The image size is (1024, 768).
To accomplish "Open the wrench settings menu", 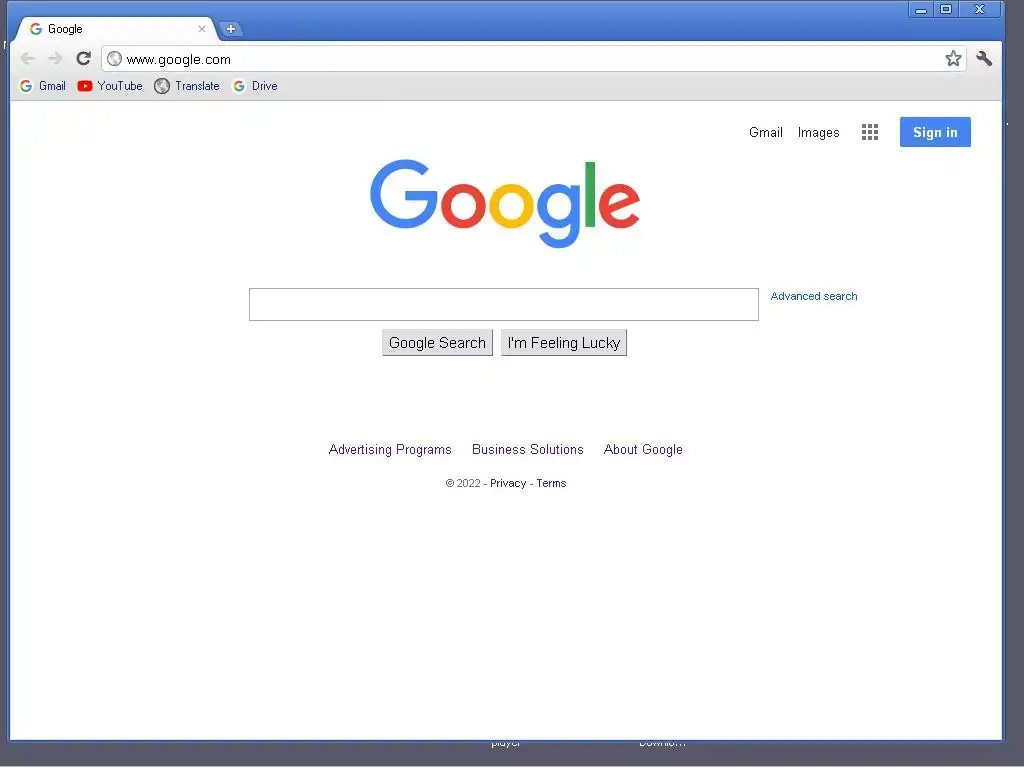I will point(984,59).
